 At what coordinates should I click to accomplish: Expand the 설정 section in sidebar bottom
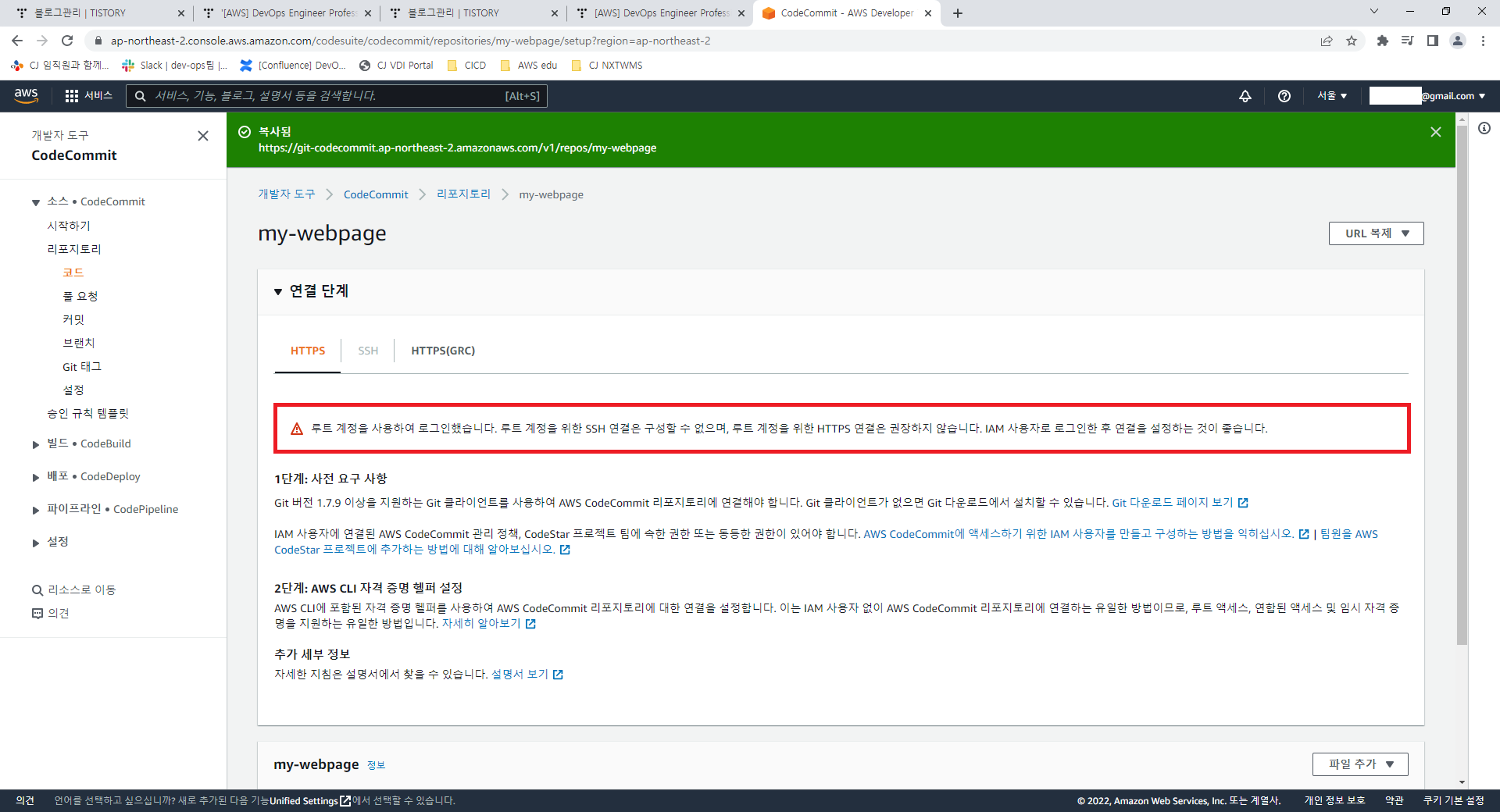(x=36, y=543)
